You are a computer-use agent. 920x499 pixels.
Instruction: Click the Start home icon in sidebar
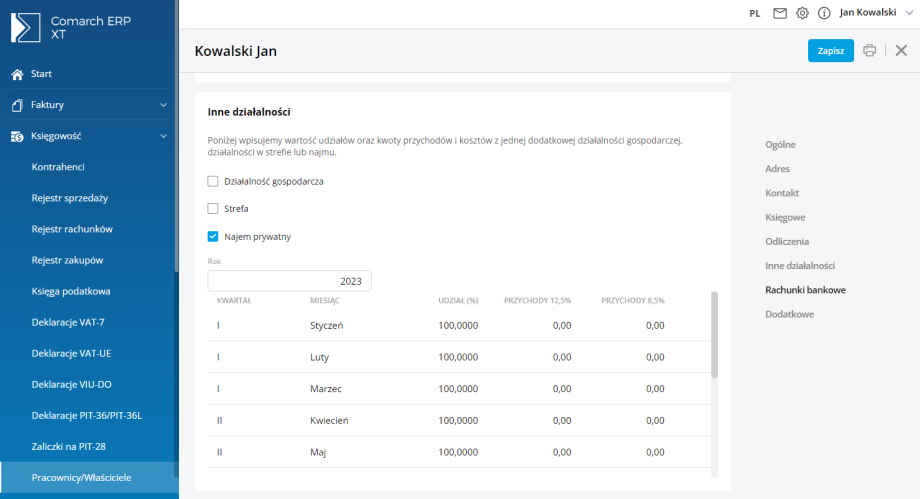17,74
